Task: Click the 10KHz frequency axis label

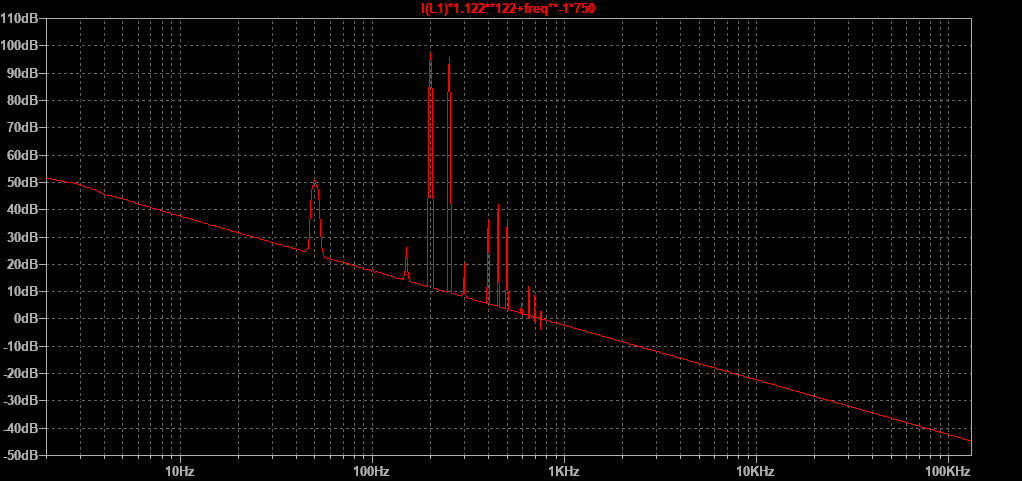Action: (x=755, y=470)
